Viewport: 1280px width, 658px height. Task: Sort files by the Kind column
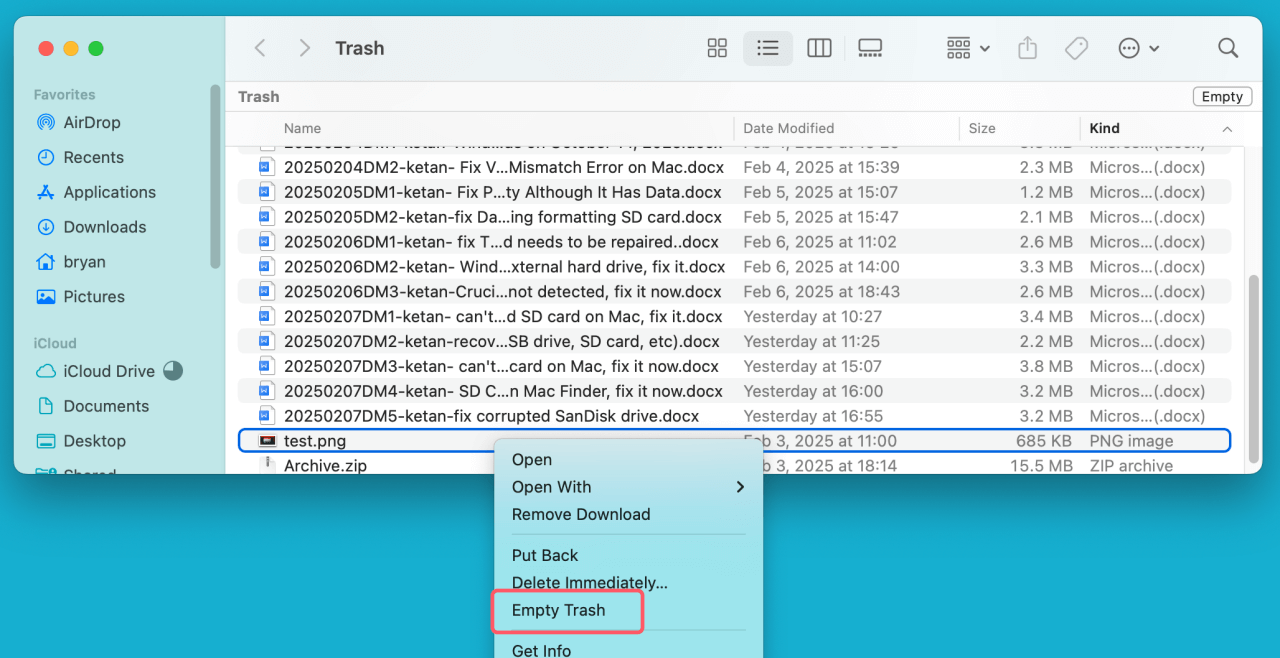(1104, 128)
